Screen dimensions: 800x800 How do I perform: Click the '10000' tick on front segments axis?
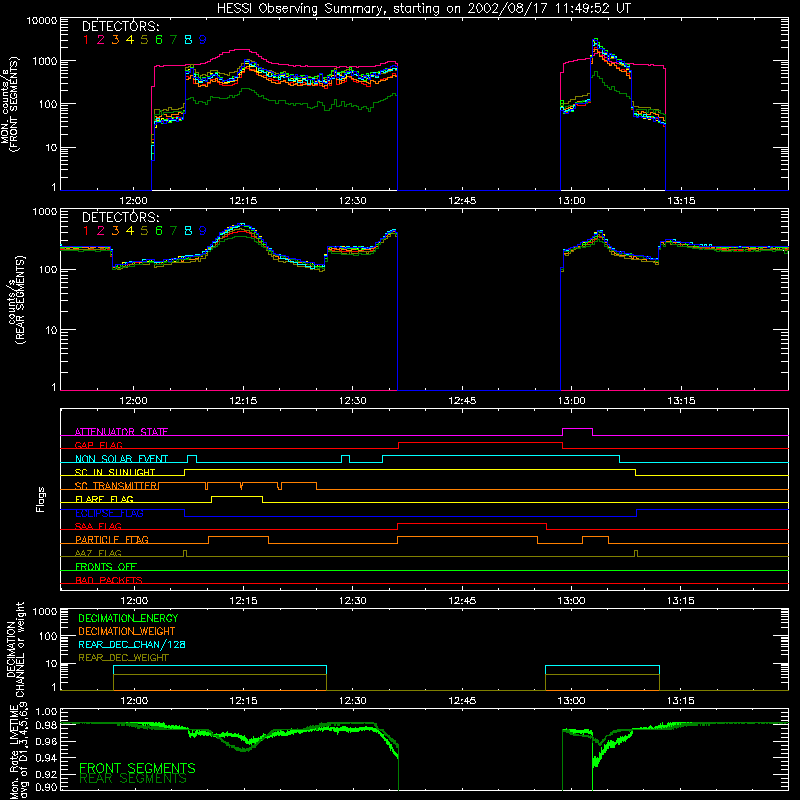point(42,21)
